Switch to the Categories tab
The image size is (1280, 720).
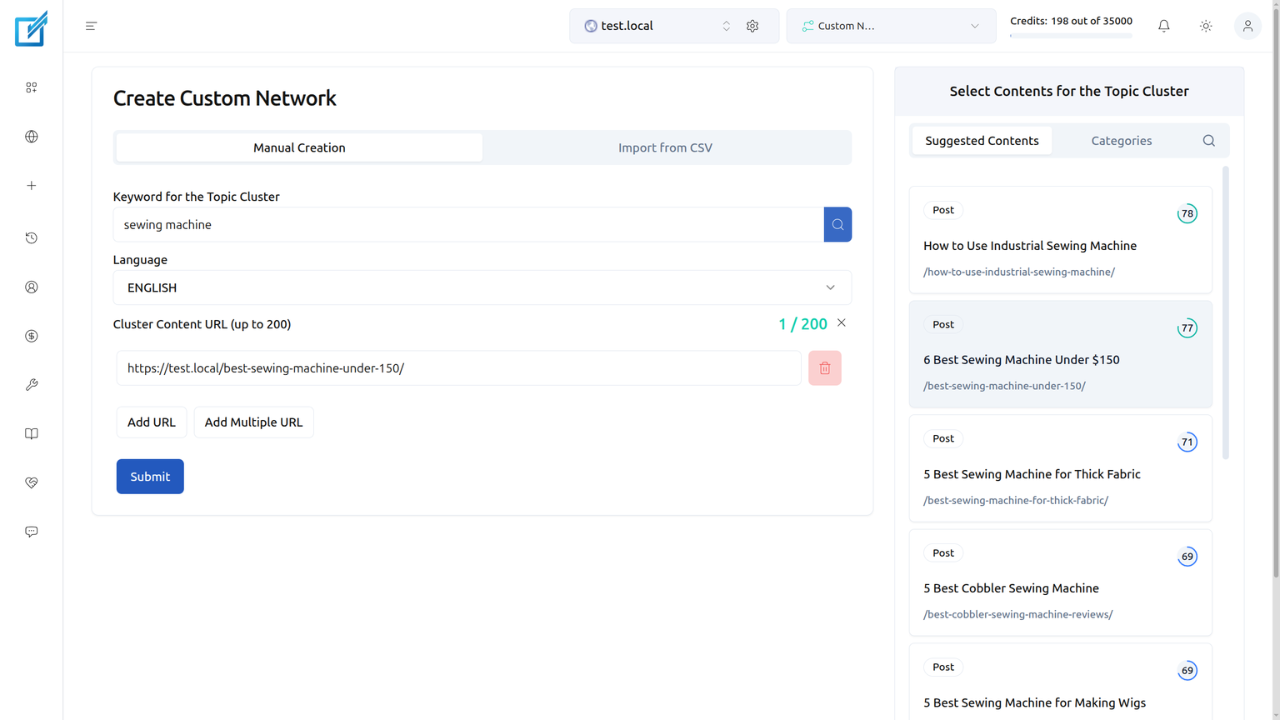[1121, 140]
